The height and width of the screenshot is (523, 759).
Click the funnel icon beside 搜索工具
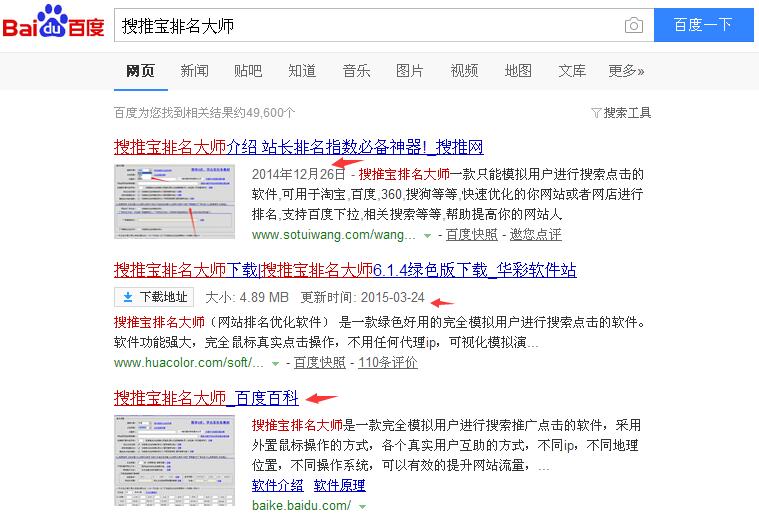(x=596, y=113)
